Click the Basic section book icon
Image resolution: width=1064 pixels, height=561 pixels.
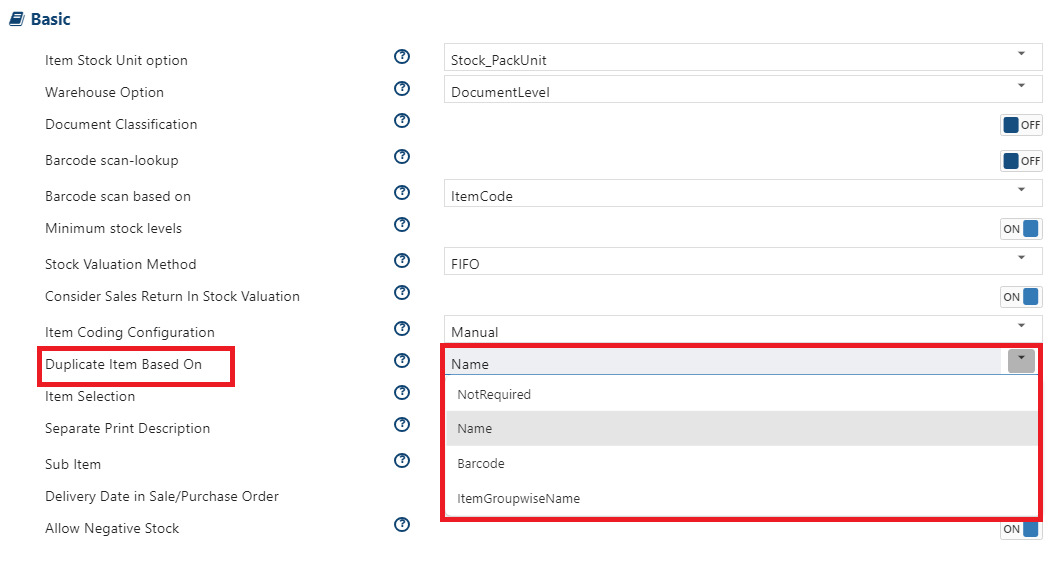(17, 19)
